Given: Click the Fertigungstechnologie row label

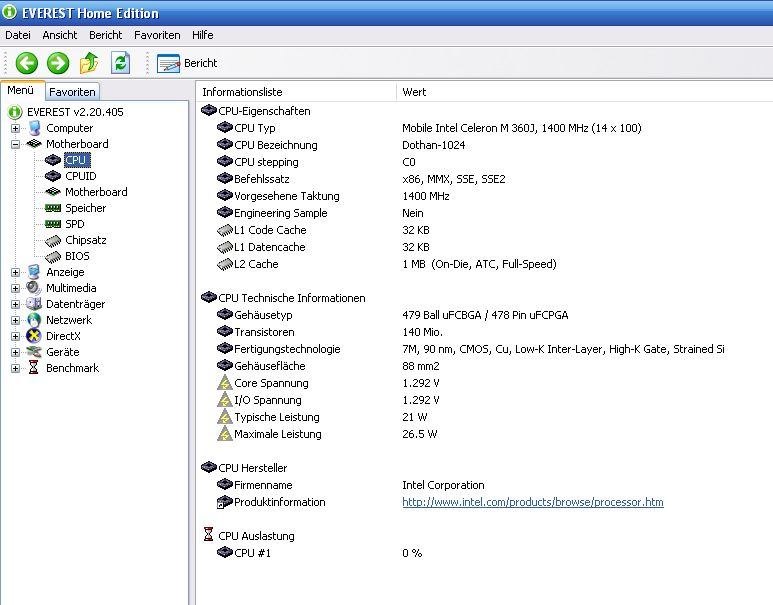Looking at the screenshot, I should (287, 349).
